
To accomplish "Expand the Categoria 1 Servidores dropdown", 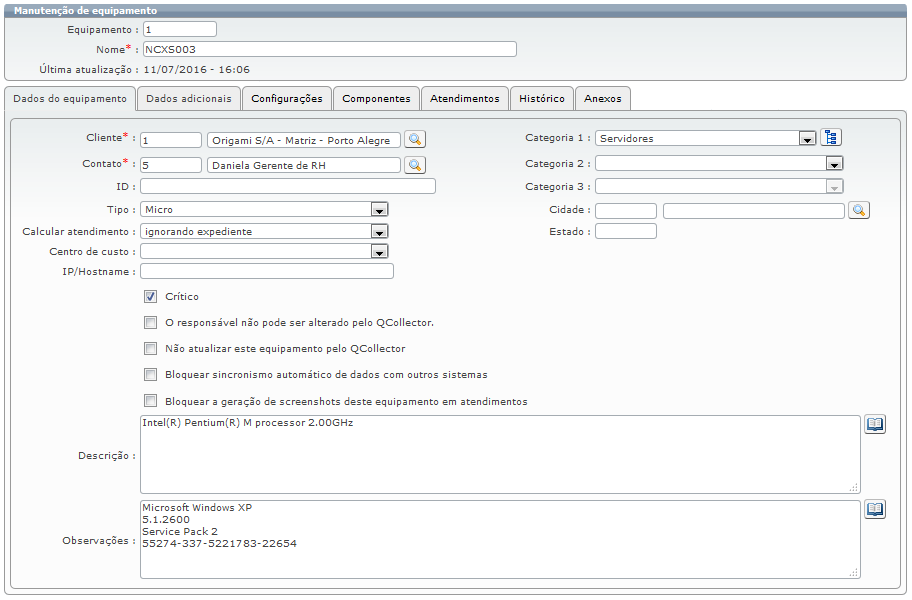I will pyautogui.click(x=807, y=139).
